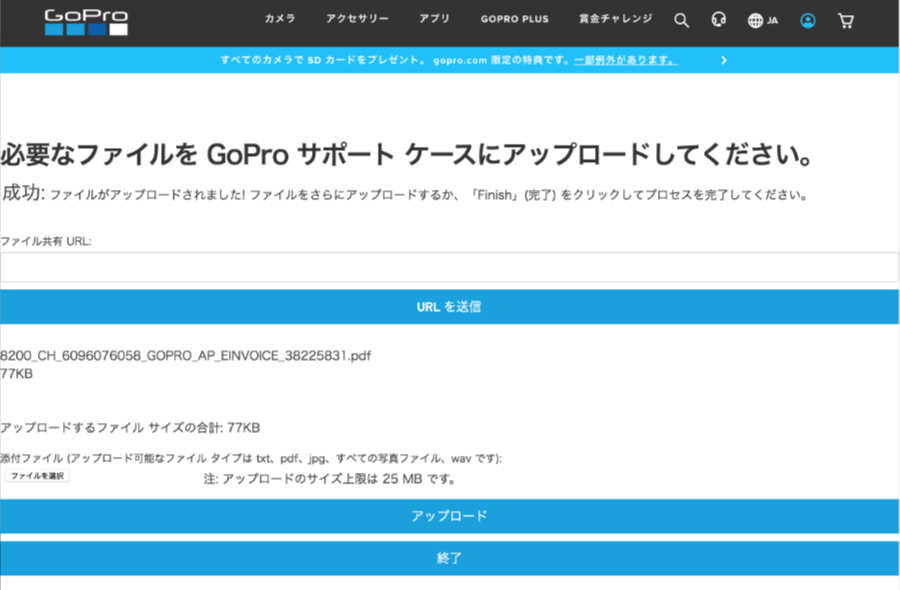
Task: Click the URL を送信 button
Action: (x=449, y=306)
